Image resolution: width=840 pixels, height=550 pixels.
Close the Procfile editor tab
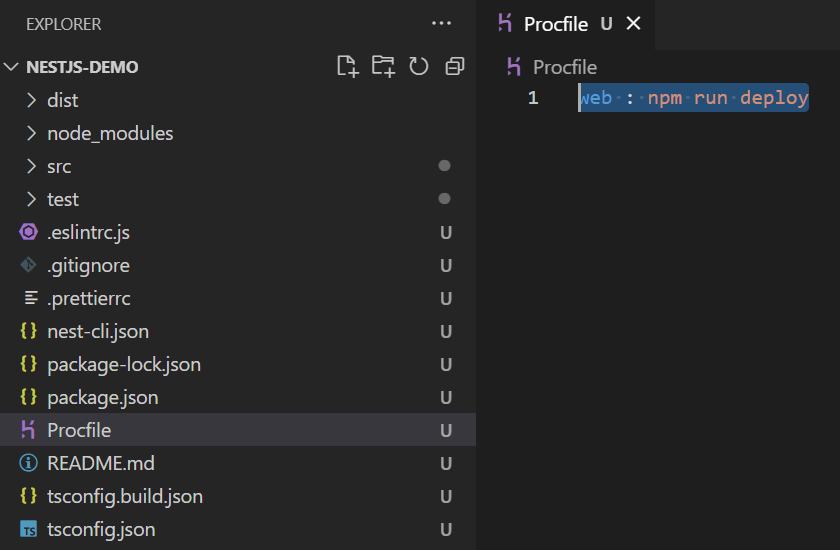click(x=633, y=24)
